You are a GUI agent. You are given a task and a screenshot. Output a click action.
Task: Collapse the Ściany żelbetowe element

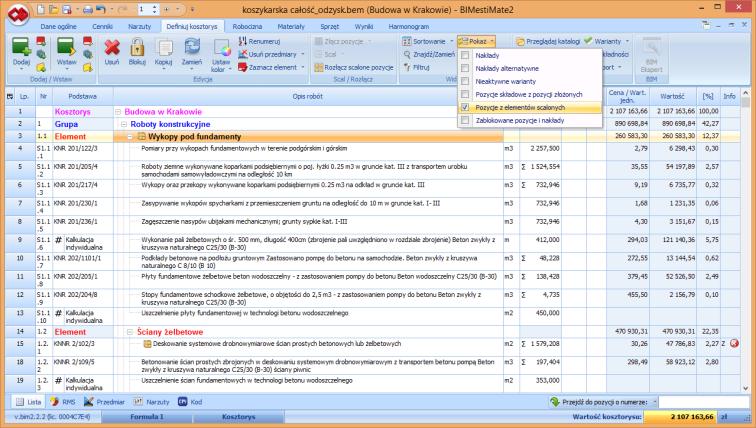pyautogui.click(x=130, y=332)
